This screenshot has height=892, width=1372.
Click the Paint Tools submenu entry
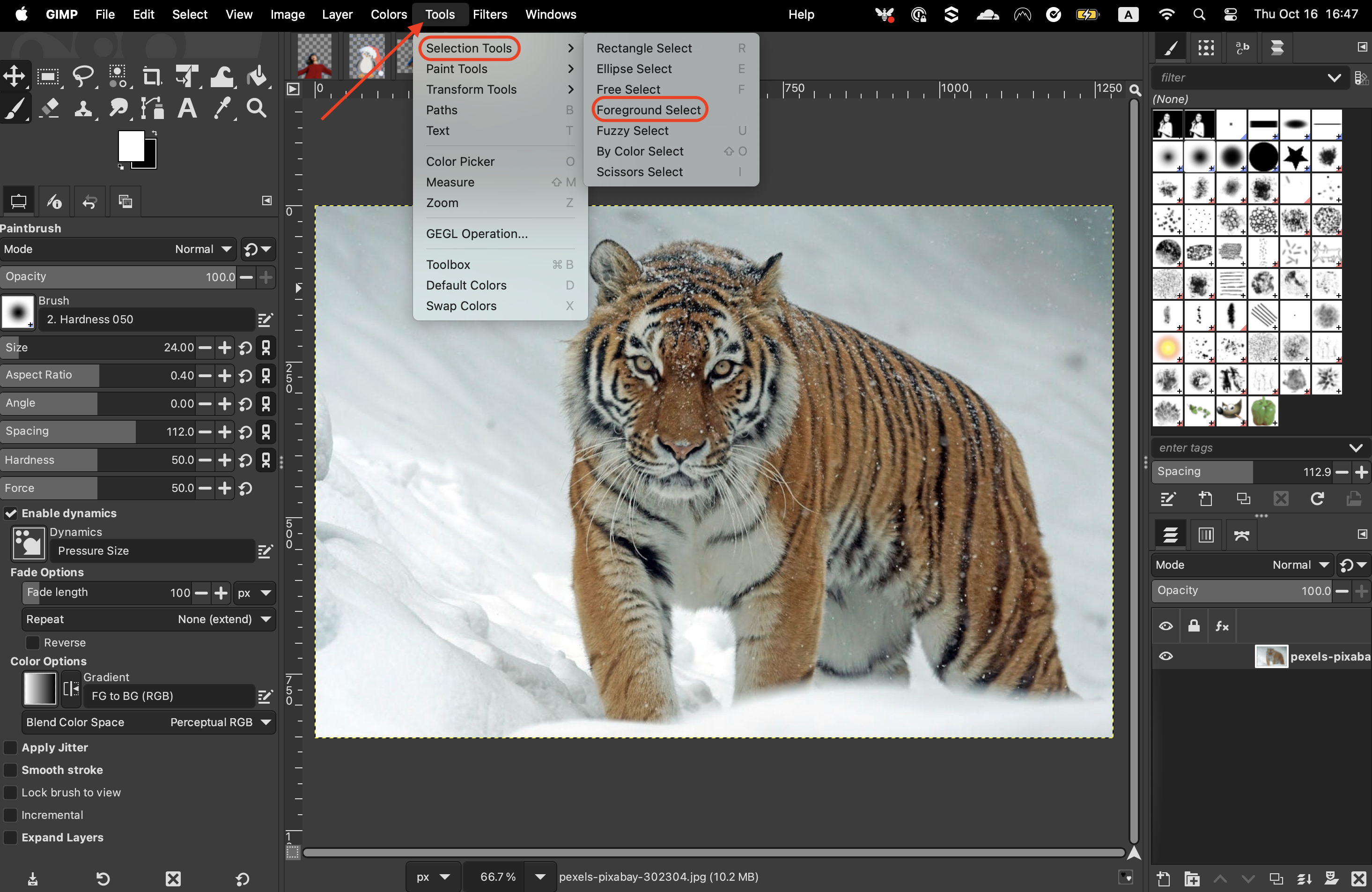click(457, 68)
